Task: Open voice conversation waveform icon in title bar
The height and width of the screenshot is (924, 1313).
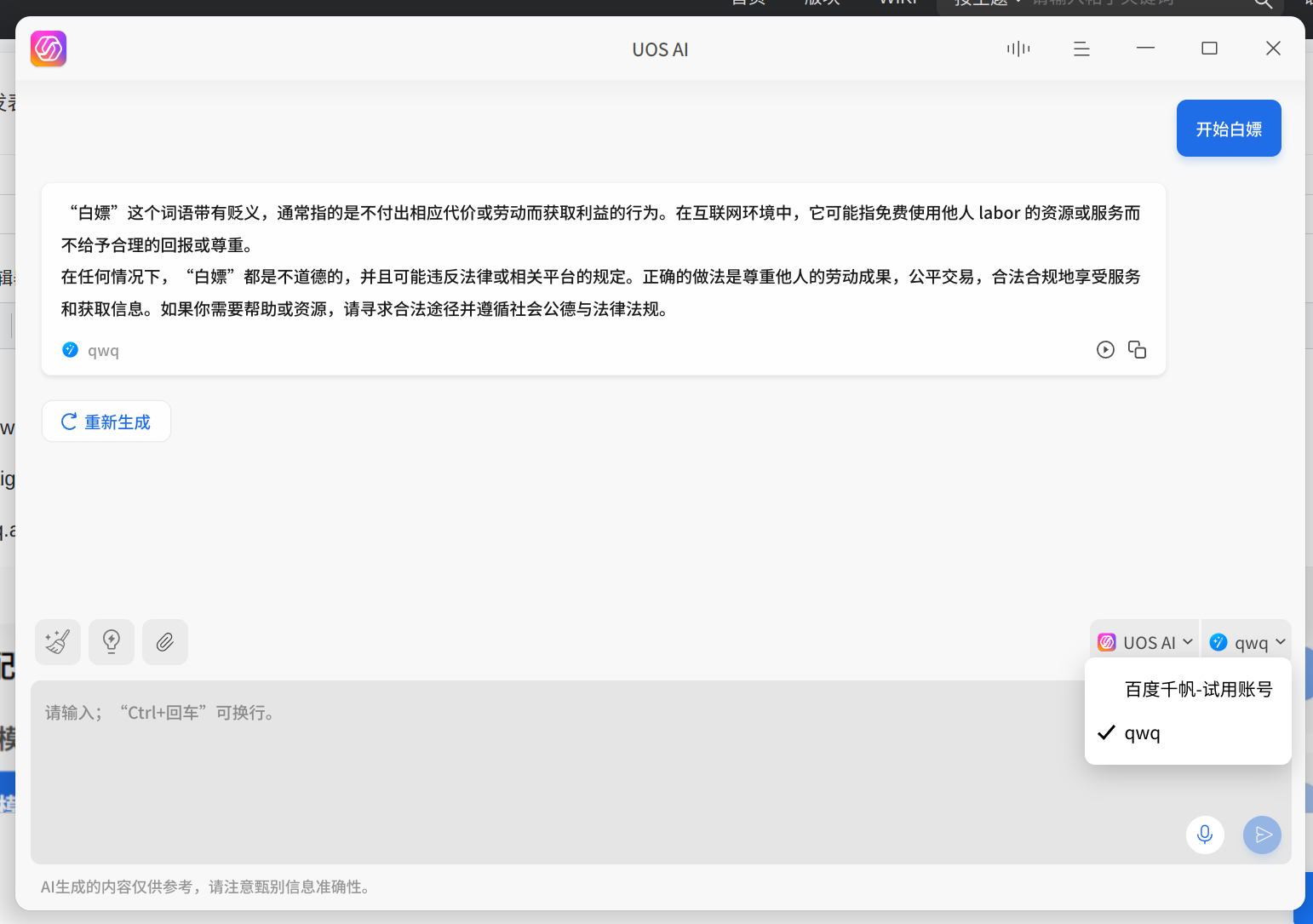Action: pyautogui.click(x=1018, y=49)
